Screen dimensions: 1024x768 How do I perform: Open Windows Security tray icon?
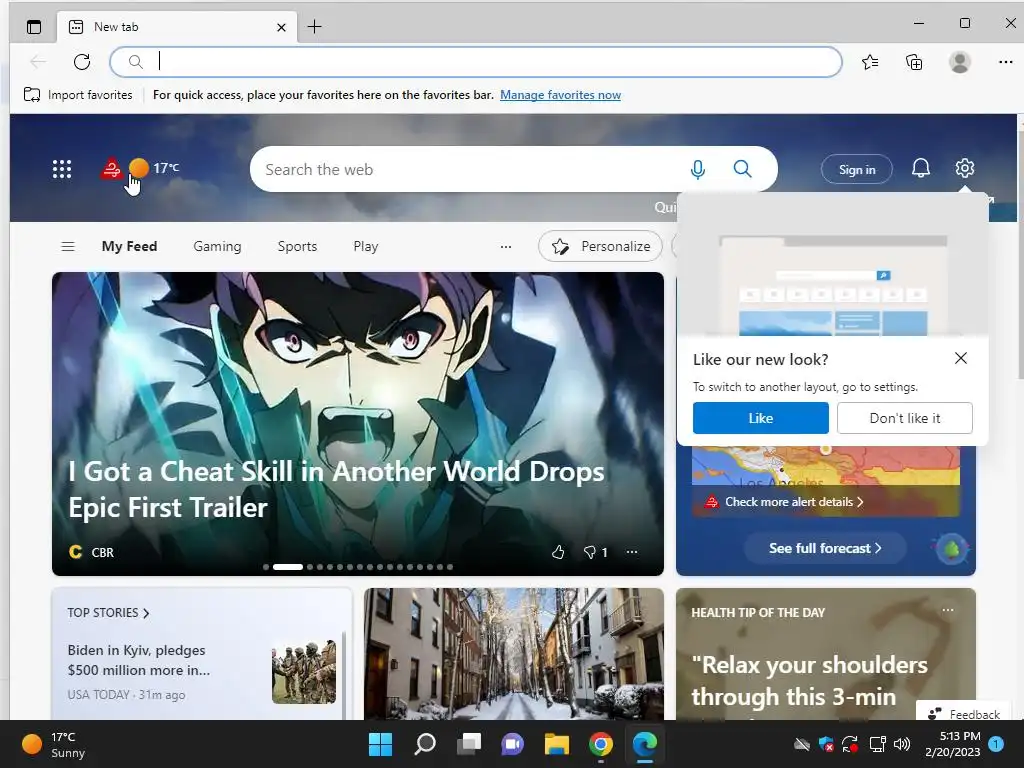click(825, 744)
